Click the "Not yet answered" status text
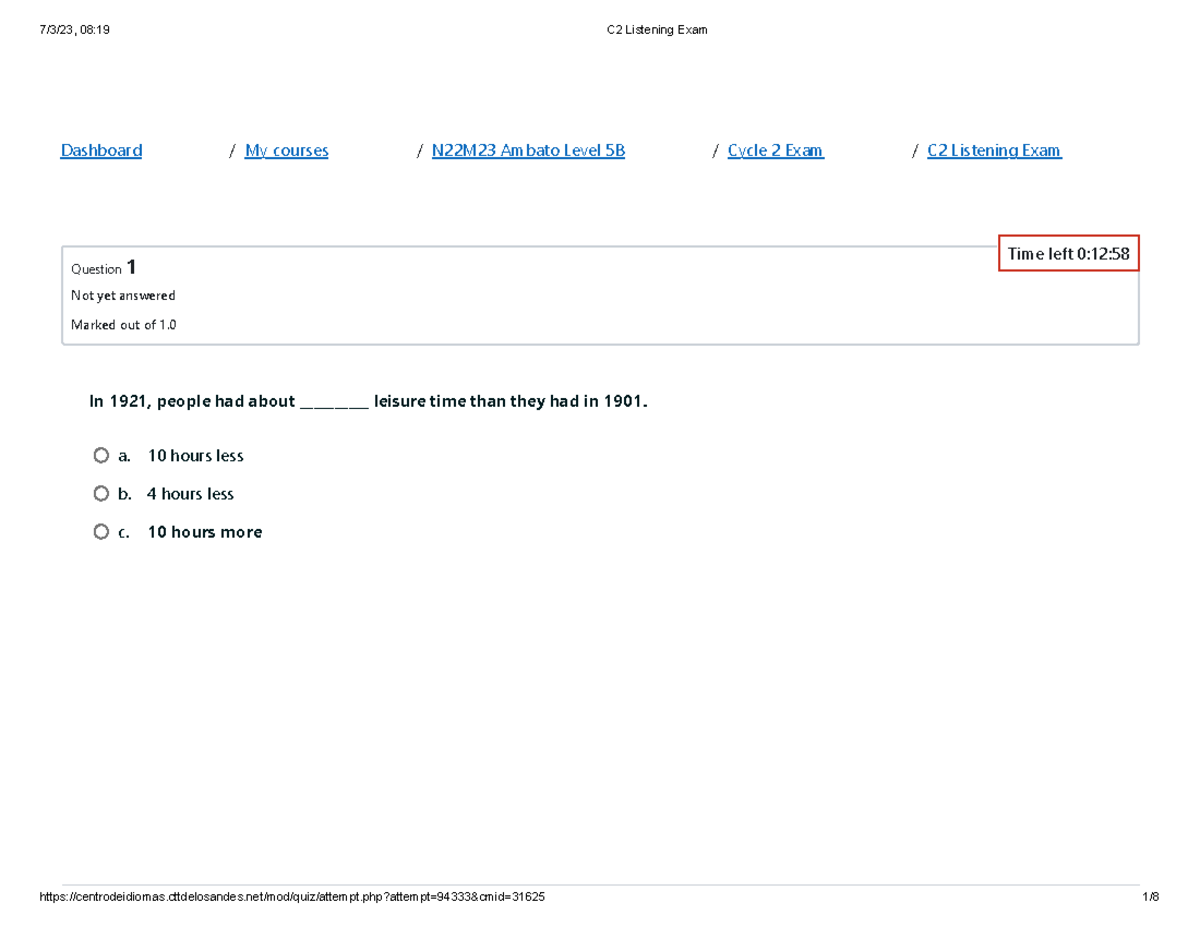1200x927 pixels. click(123, 296)
